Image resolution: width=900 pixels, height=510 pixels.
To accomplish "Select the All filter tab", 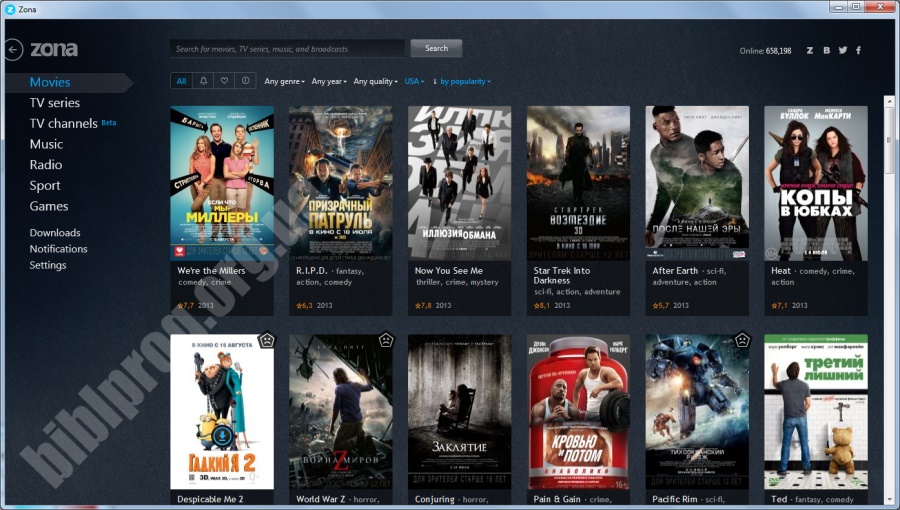I will tap(181, 81).
